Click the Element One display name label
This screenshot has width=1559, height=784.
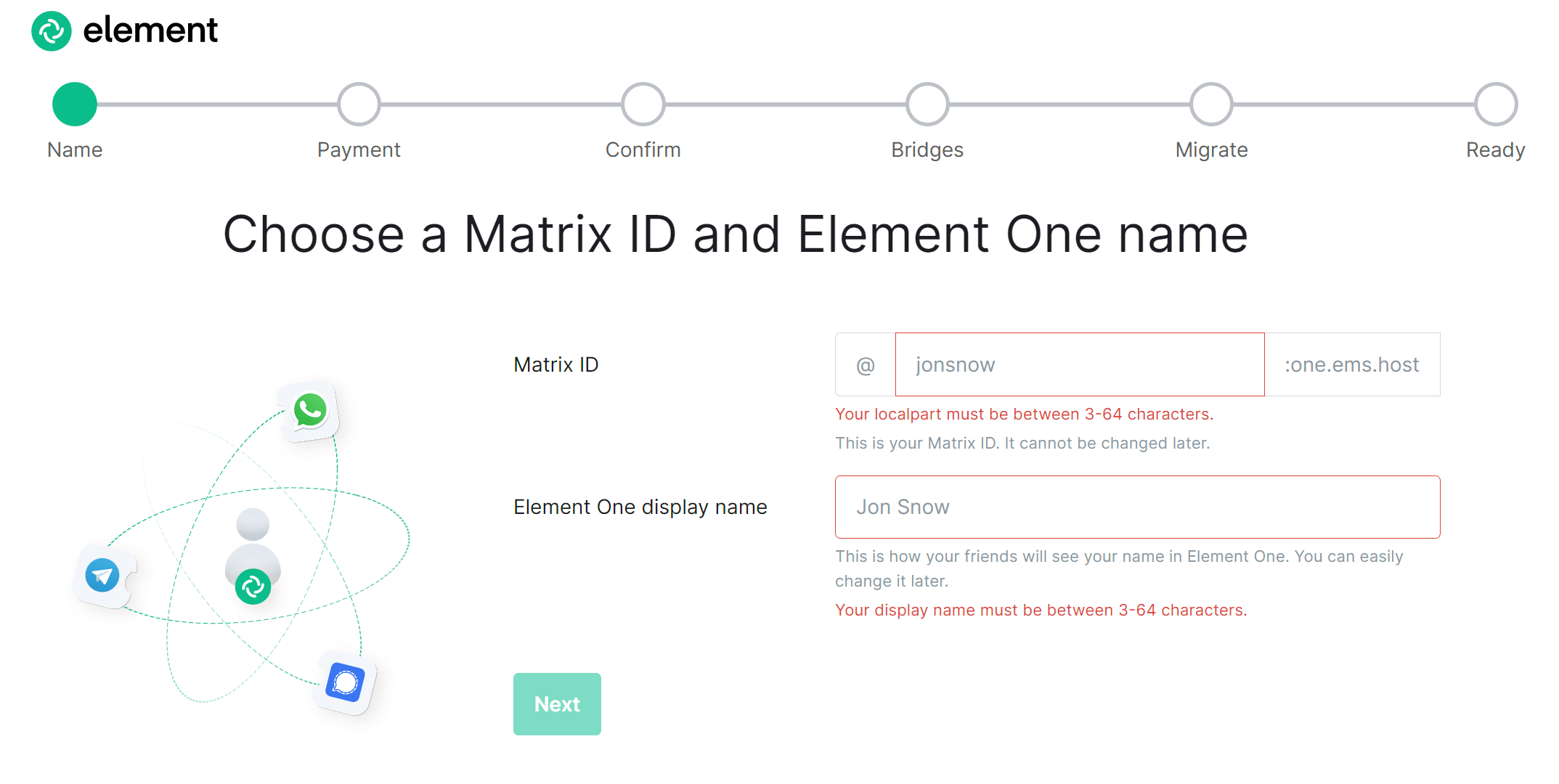pyautogui.click(x=640, y=507)
